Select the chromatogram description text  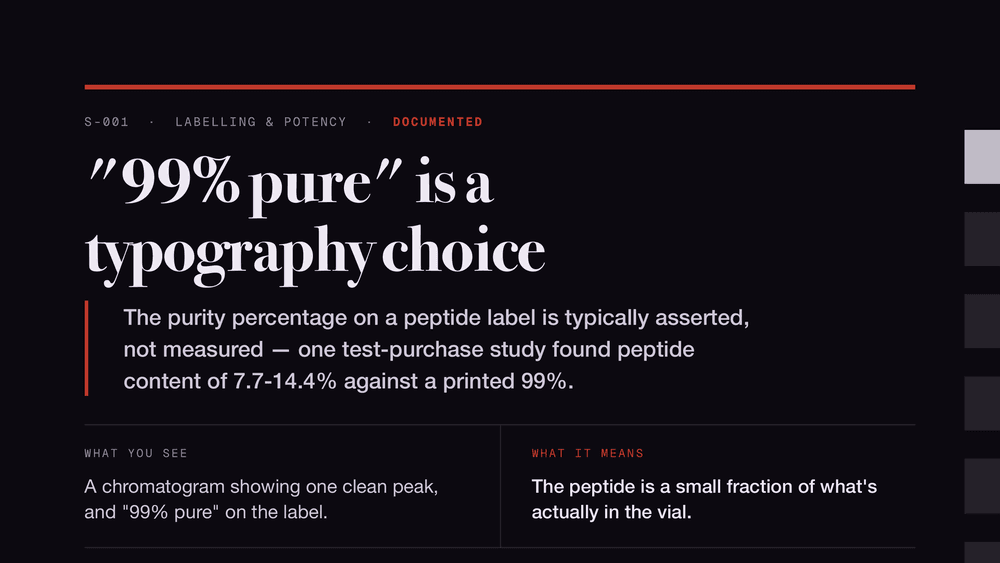261,499
